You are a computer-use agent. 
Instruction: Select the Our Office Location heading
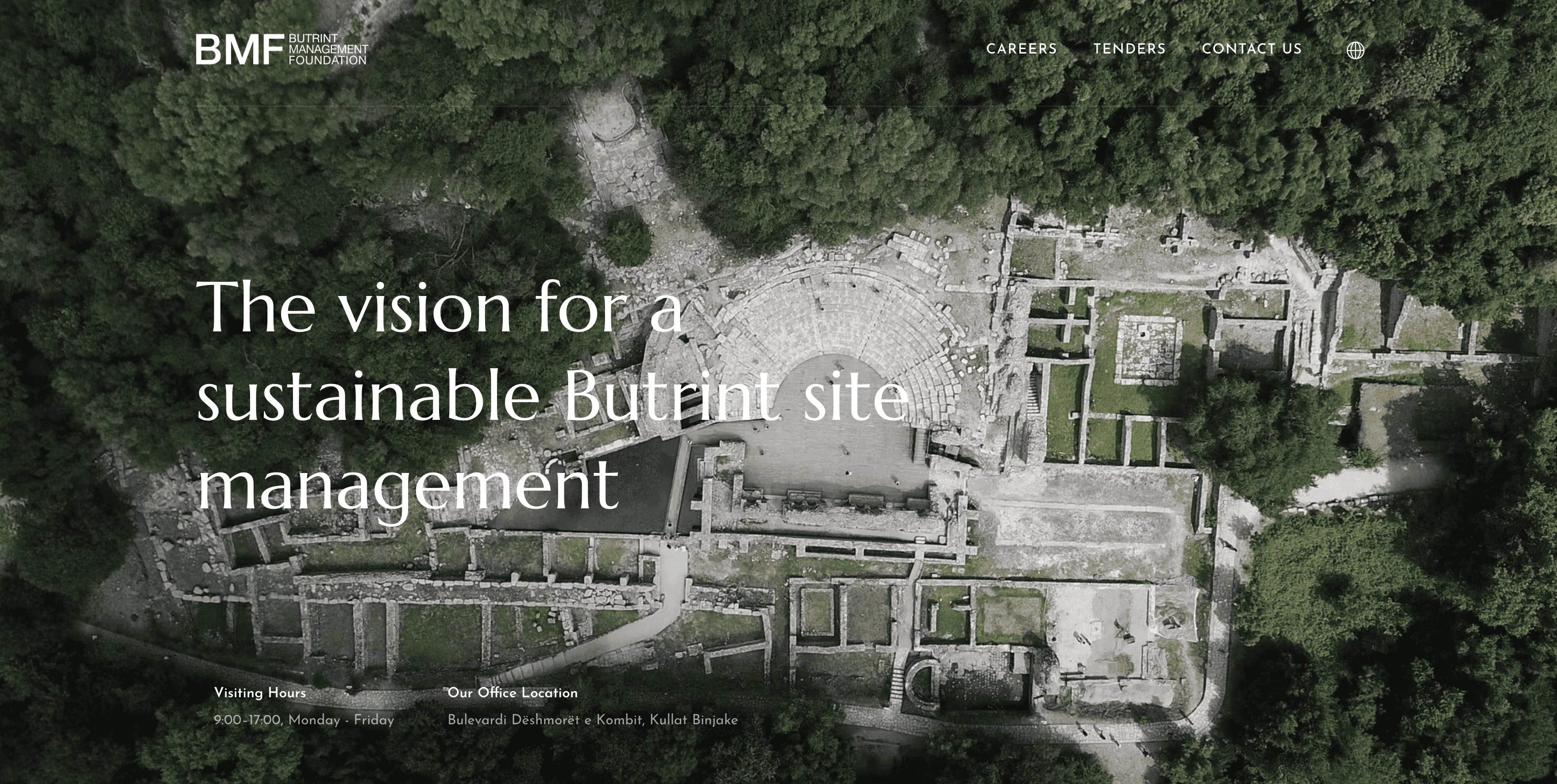click(x=513, y=693)
